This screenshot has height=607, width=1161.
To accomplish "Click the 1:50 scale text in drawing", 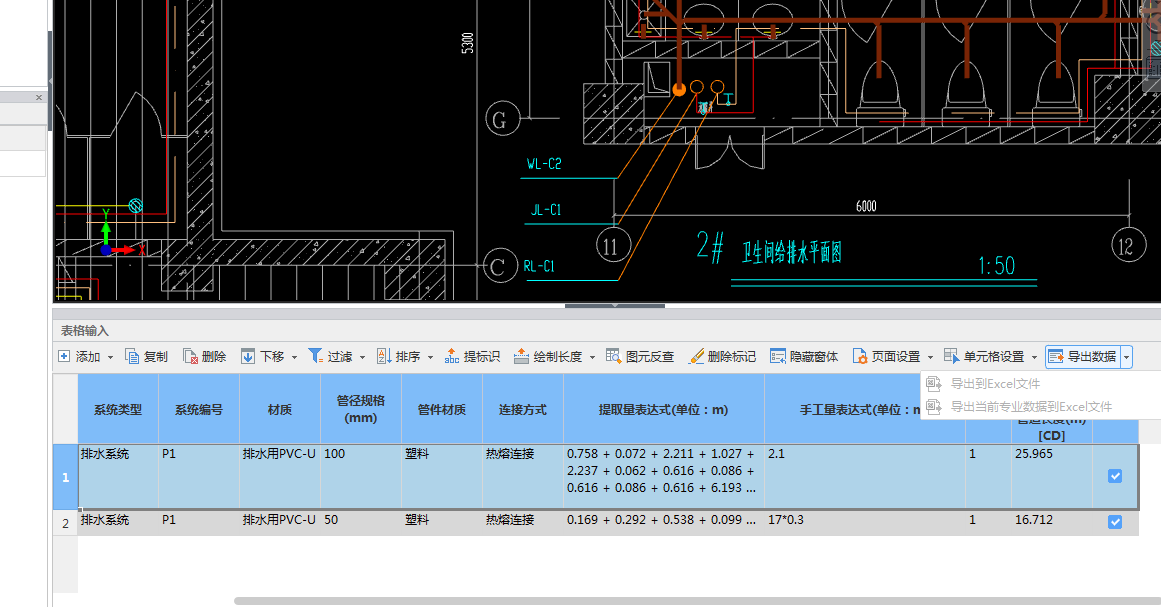I will (x=996, y=265).
